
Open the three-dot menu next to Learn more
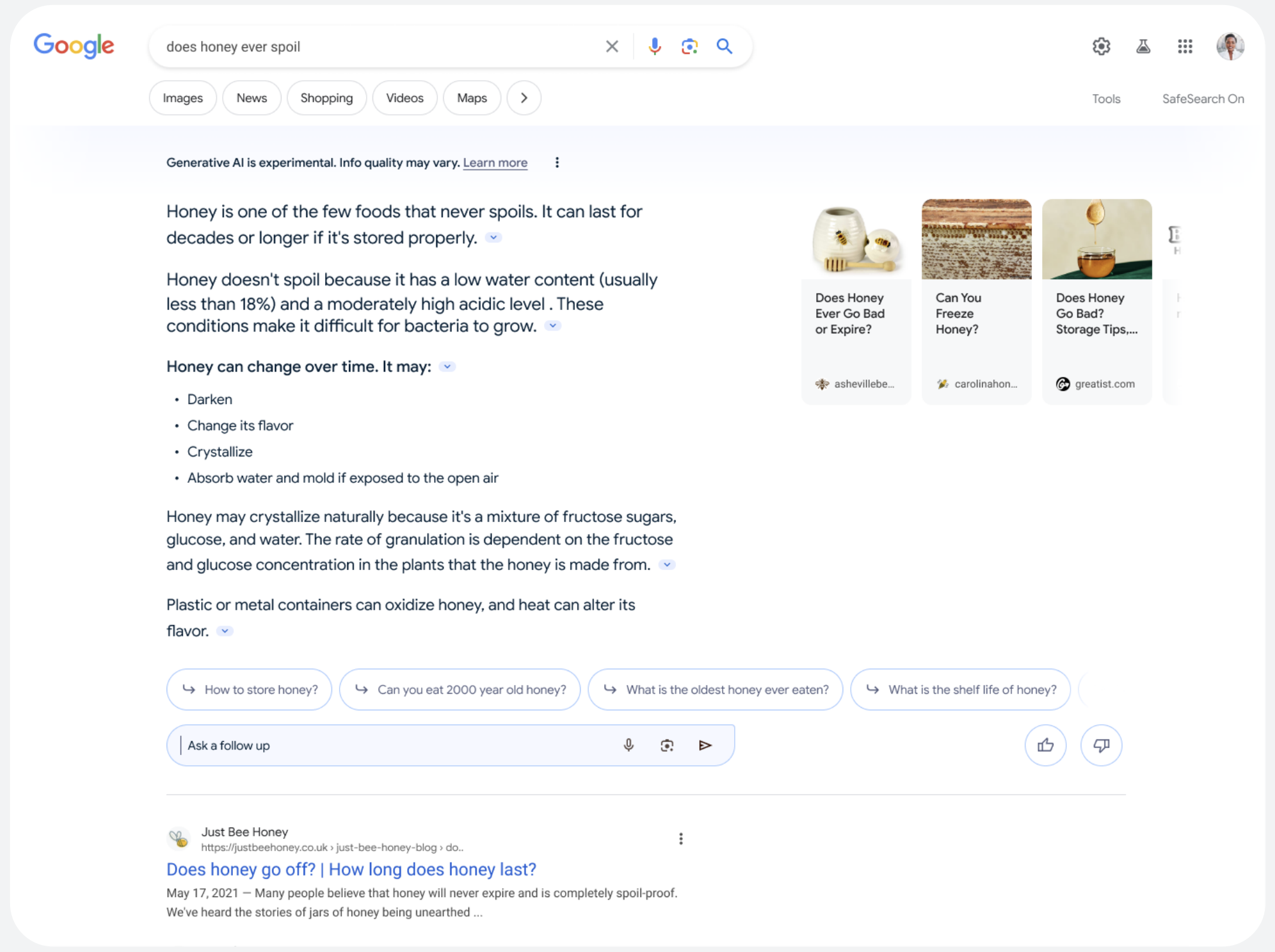tap(557, 162)
